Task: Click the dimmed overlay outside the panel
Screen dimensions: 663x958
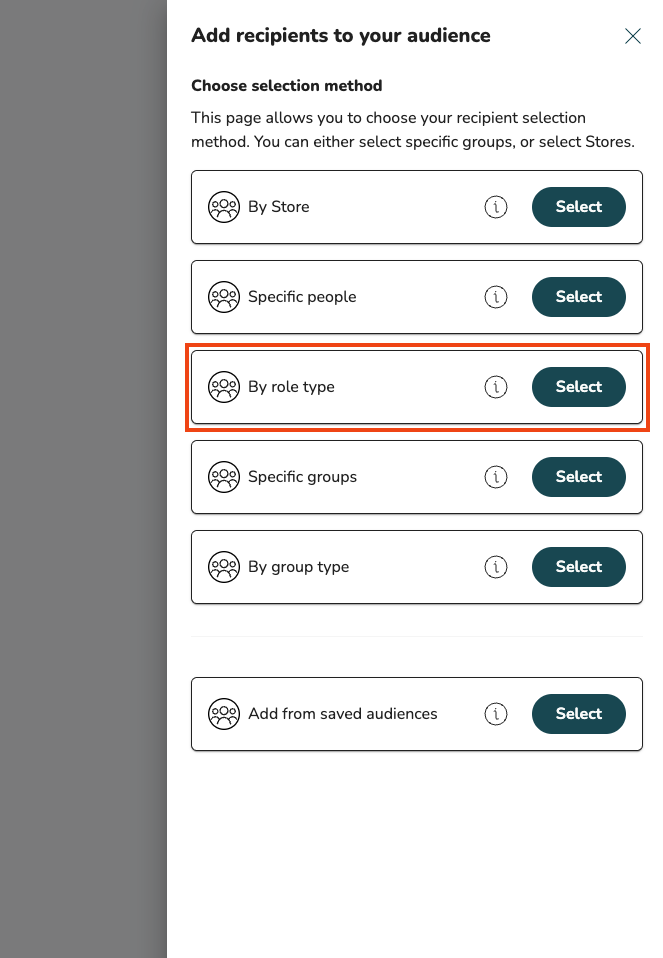Action: point(82,480)
